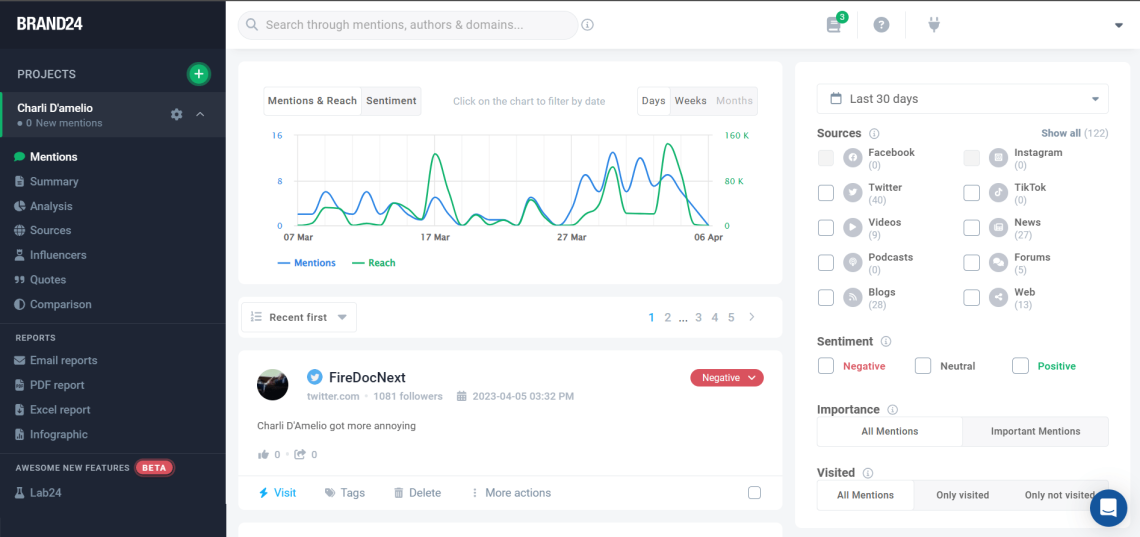
Task: Click the help question mark icon
Action: 881,25
